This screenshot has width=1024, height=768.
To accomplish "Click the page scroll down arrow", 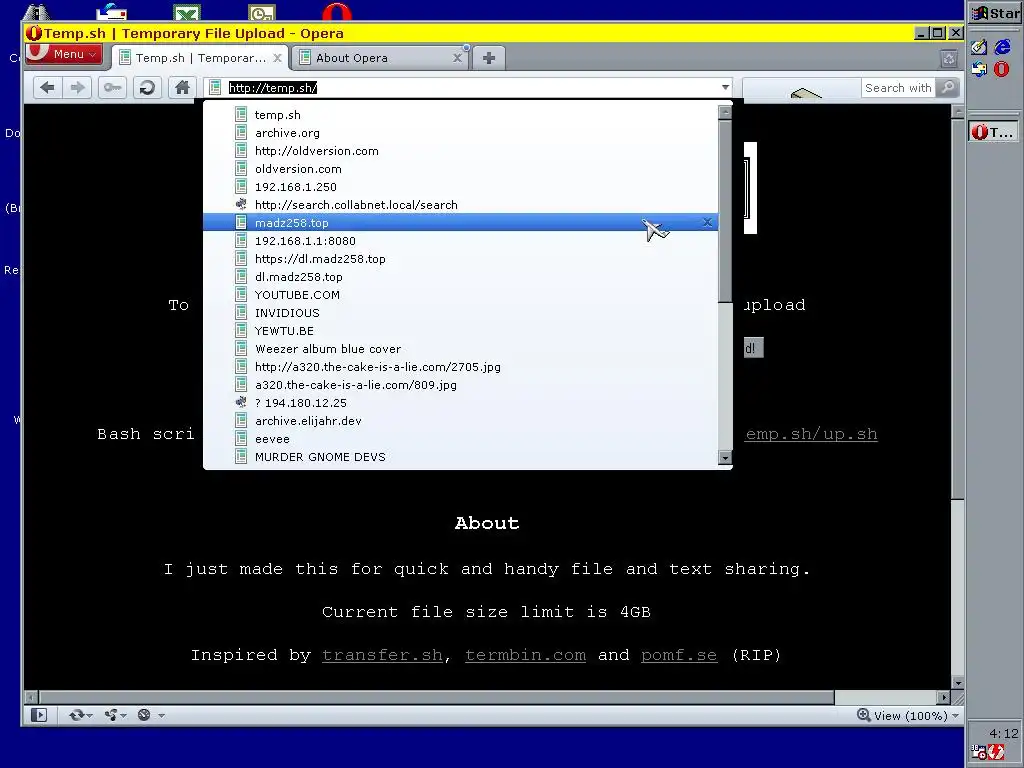I will click(x=958, y=684).
